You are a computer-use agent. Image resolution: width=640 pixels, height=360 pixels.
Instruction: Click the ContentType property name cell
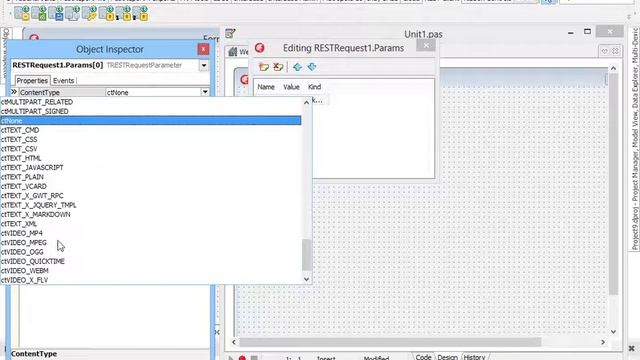tap(61, 92)
